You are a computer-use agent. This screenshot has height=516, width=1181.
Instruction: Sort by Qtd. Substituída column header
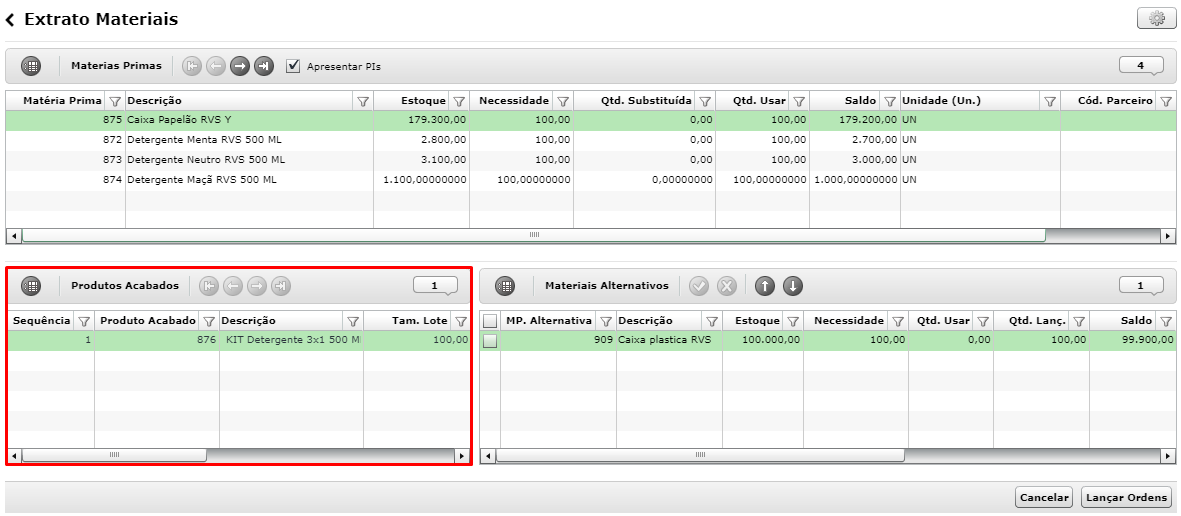[646, 101]
